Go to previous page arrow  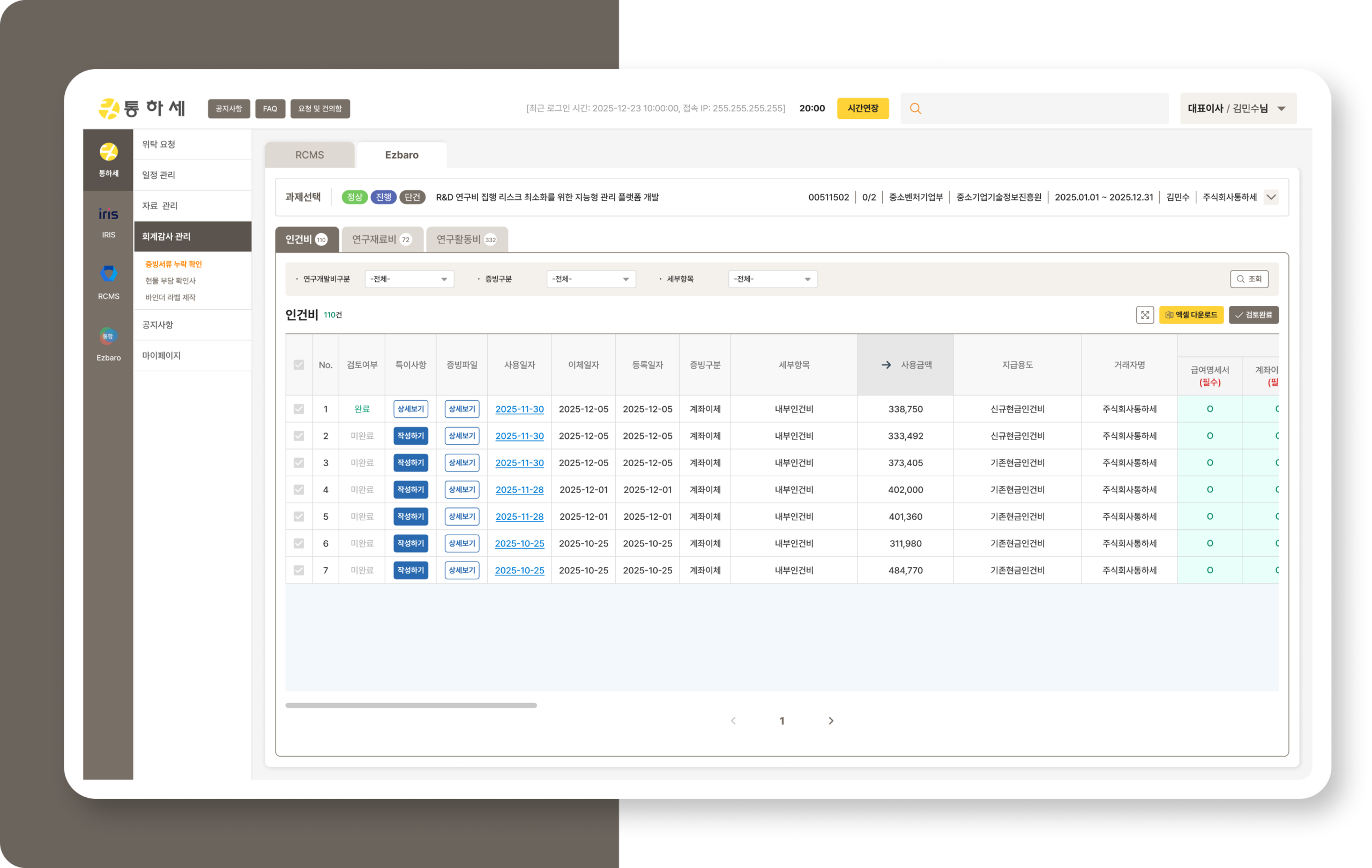733,721
